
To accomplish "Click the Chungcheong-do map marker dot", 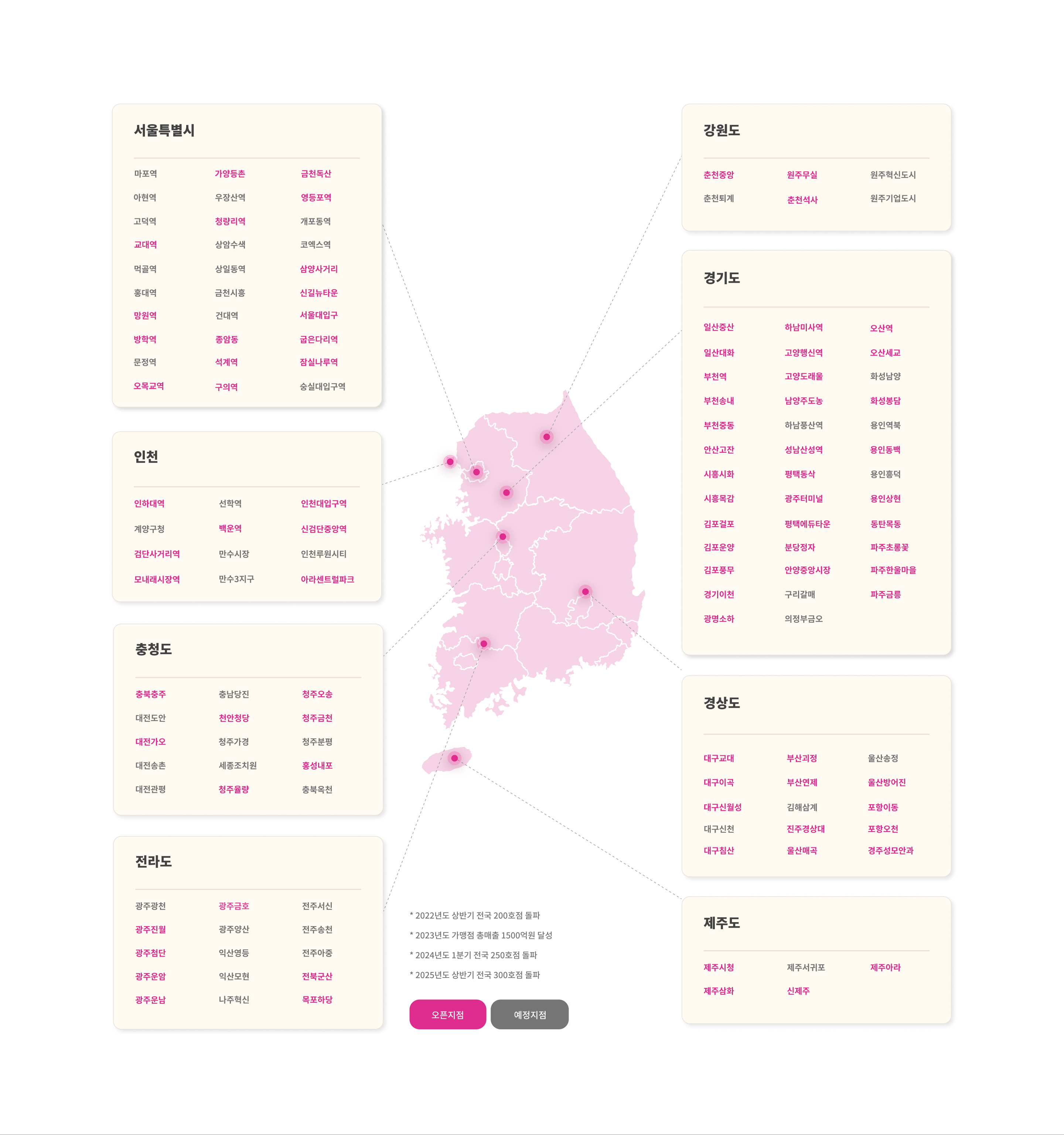I will point(502,537).
